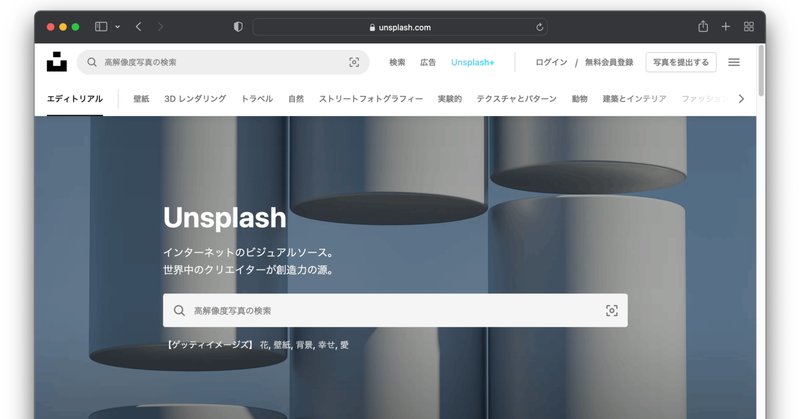Open visual search in hero search box

pyautogui.click(x=612, y=310)
